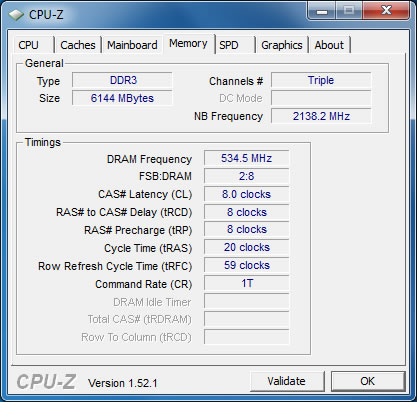Switch to the Graphics tab

[282, 45]
